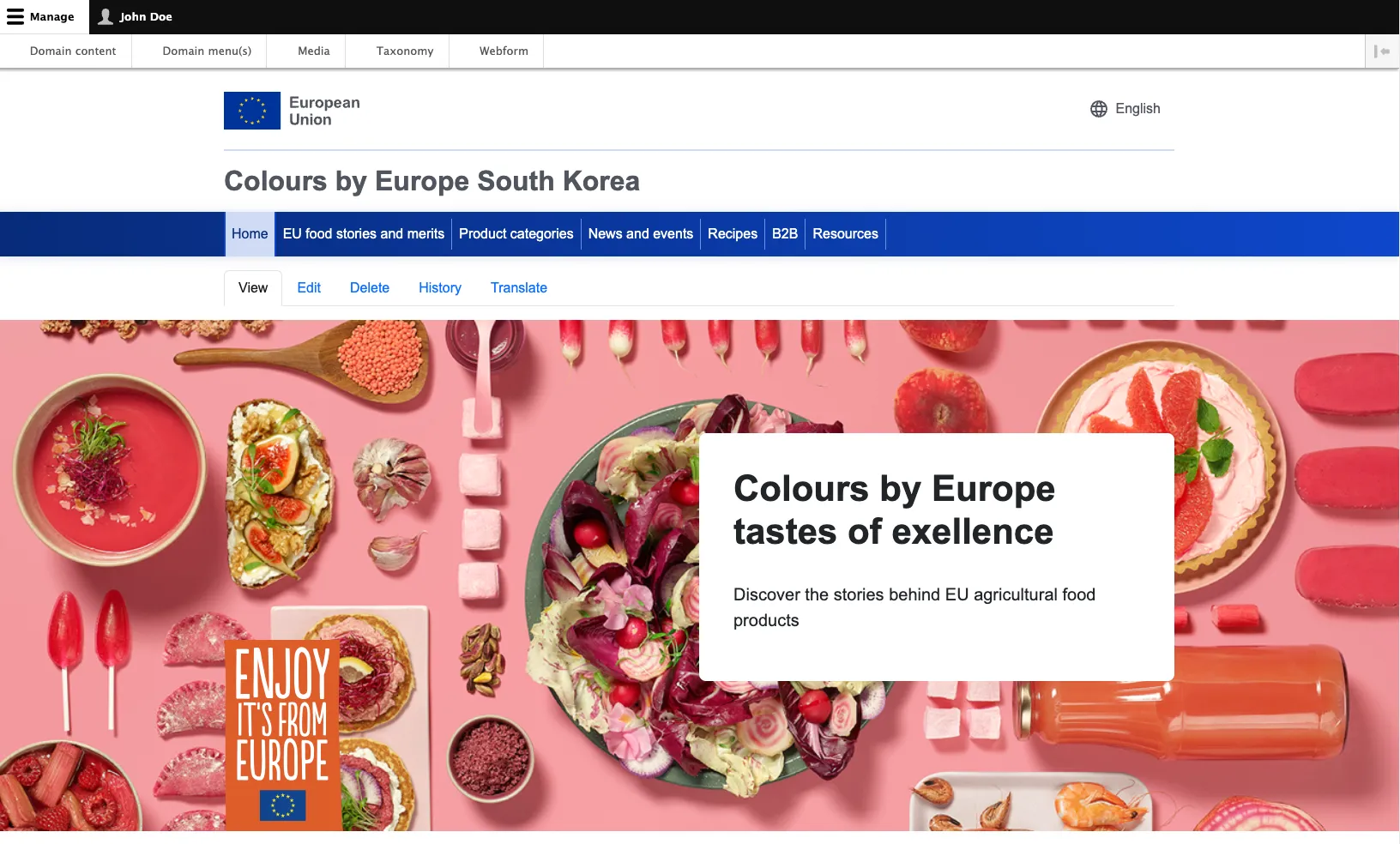Click the hamburger Manage menu icon

click(15, 17)
